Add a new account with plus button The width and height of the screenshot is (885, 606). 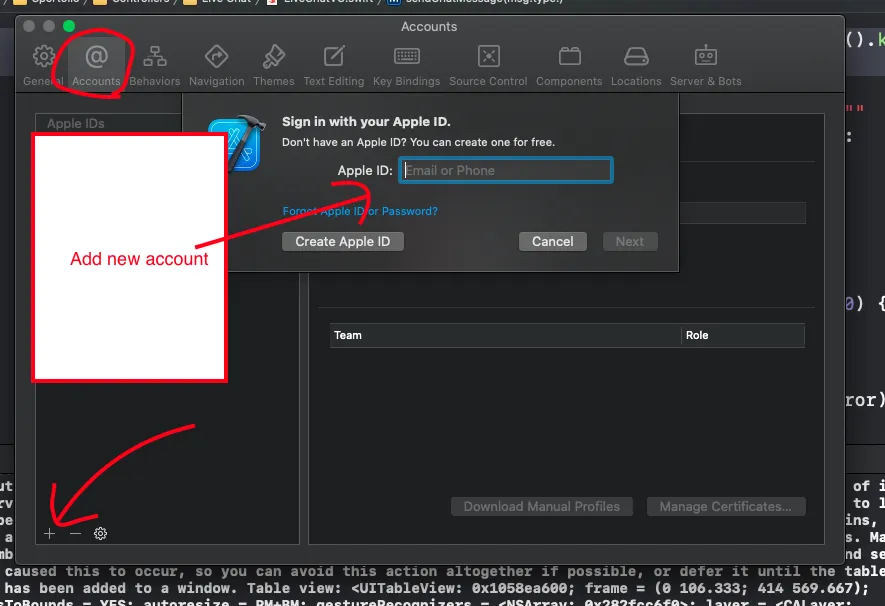pos(50,533)
